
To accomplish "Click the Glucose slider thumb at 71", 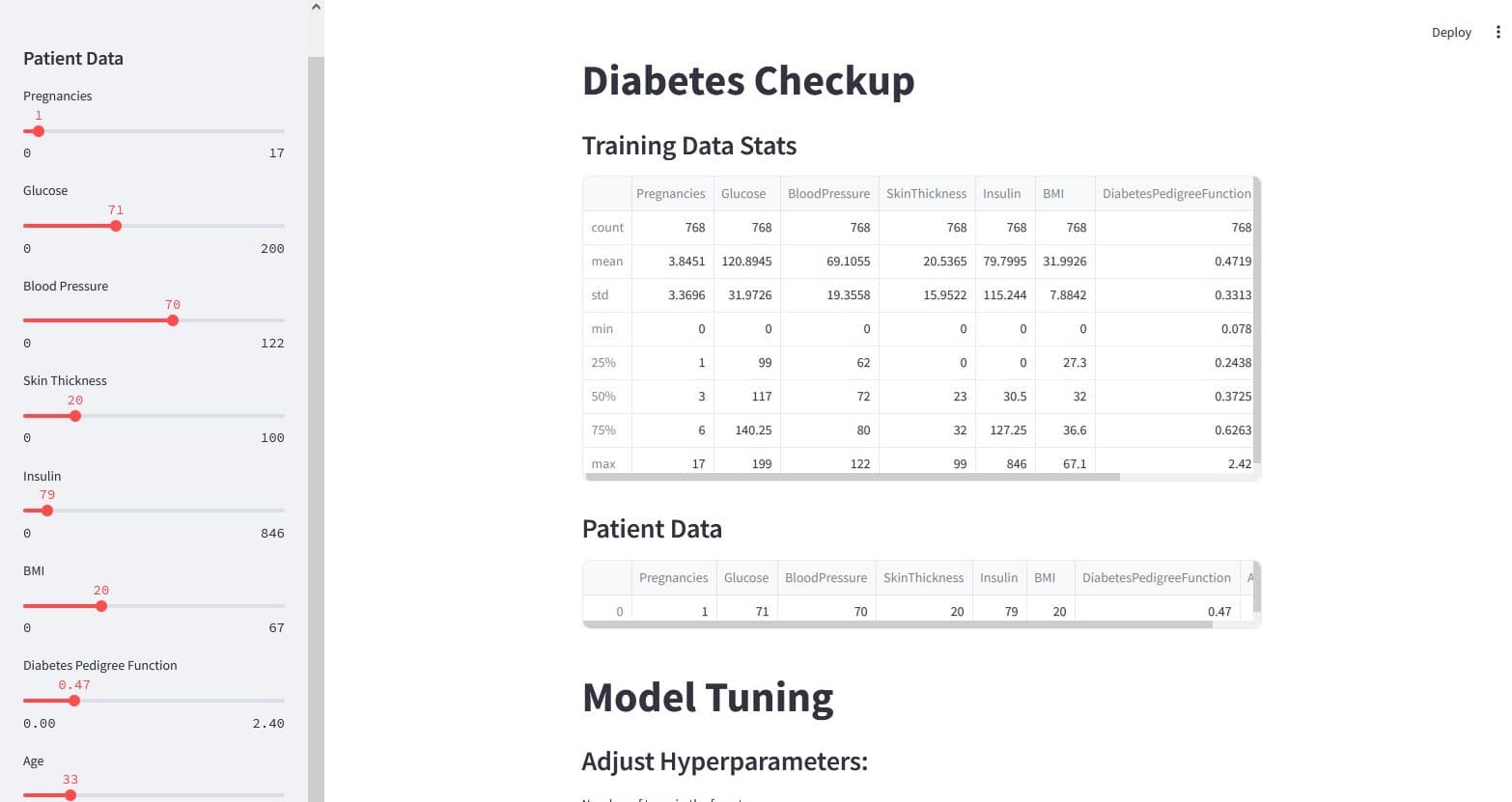I will click(x=116, y=226).
